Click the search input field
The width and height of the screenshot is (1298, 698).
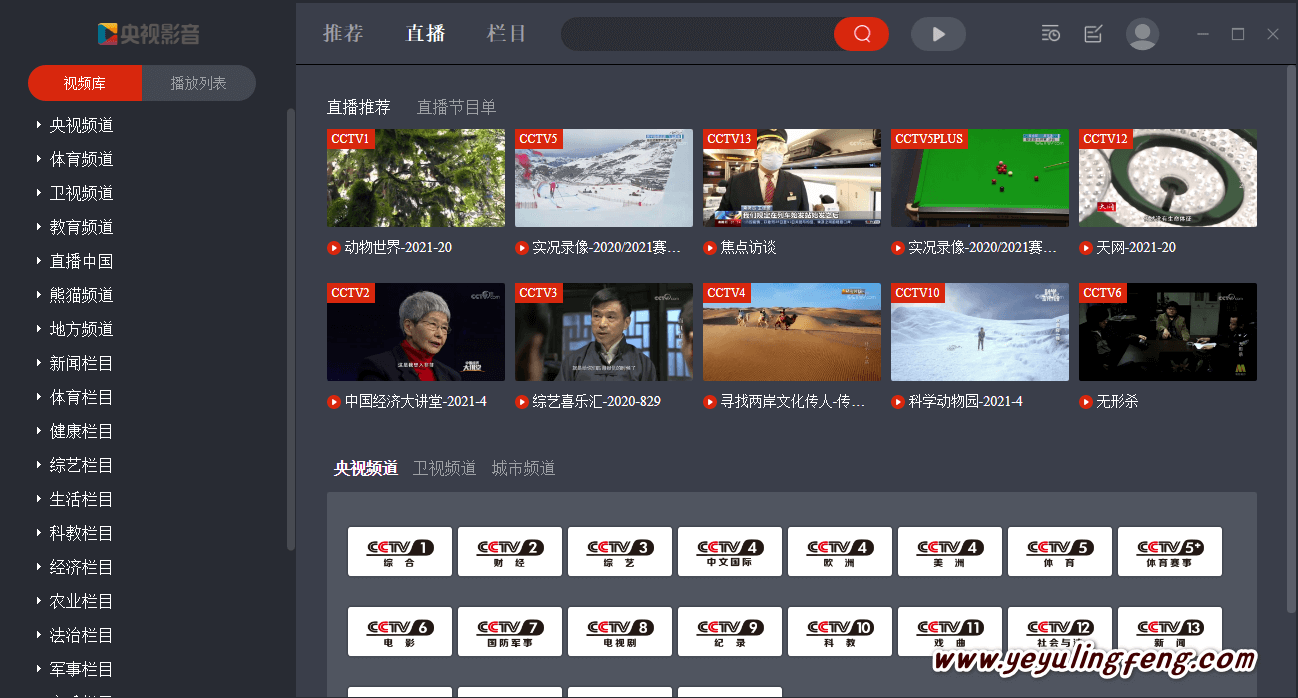(698, 34)
